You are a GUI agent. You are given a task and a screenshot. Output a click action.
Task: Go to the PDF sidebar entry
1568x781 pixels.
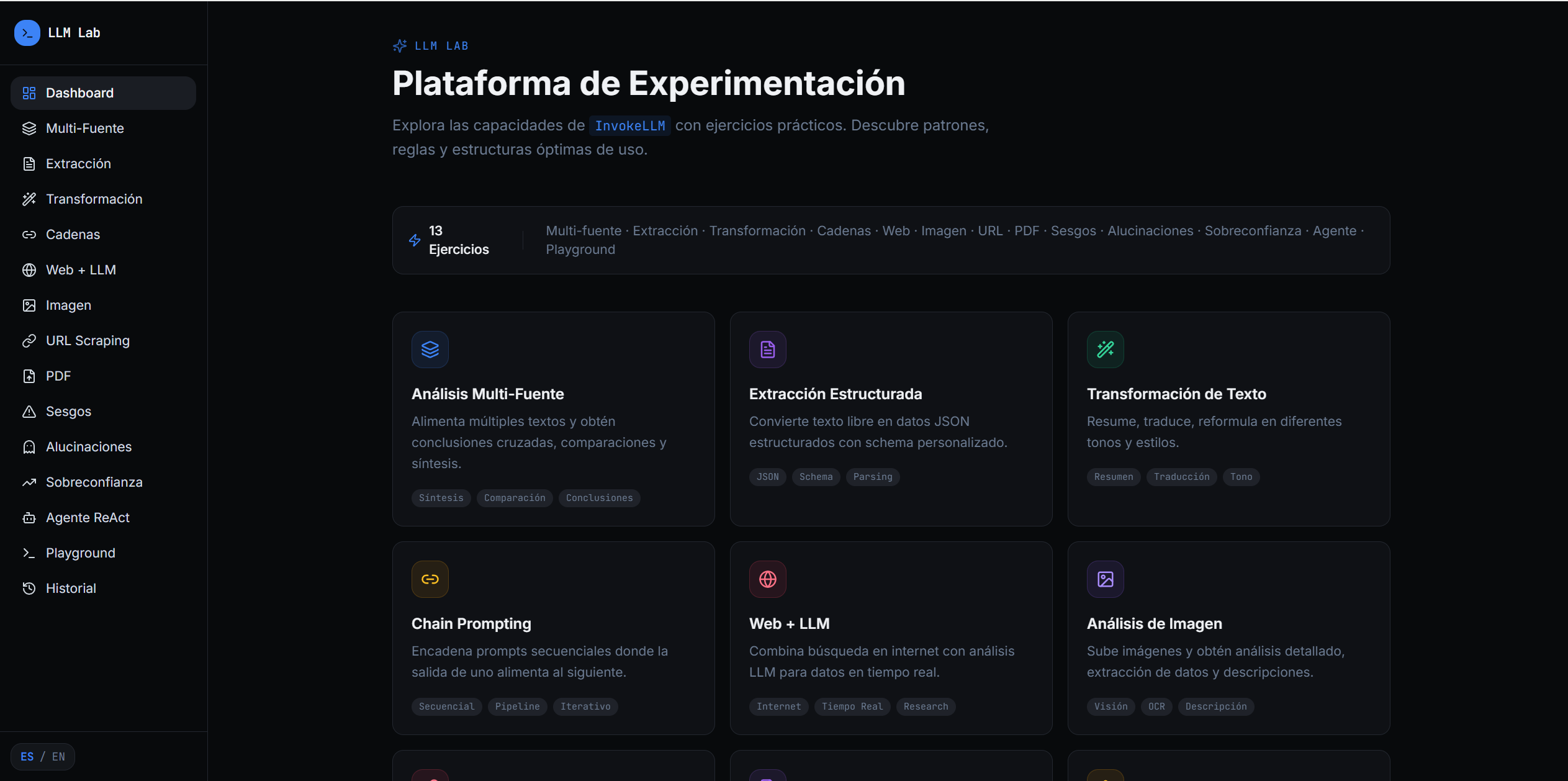pyautogui.click(x=103, y=376)
